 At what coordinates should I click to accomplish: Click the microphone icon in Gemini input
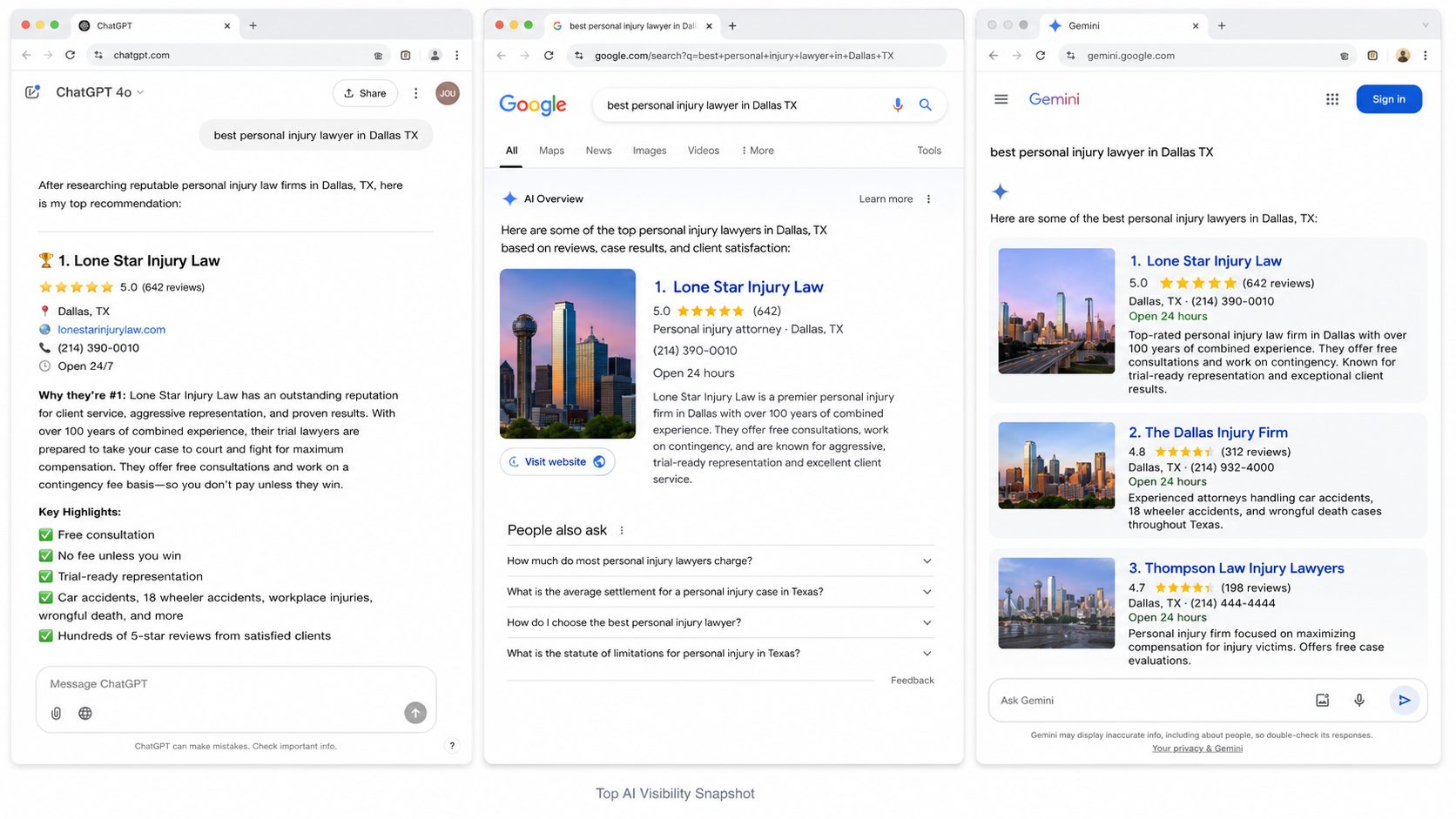click(1359, 701)
